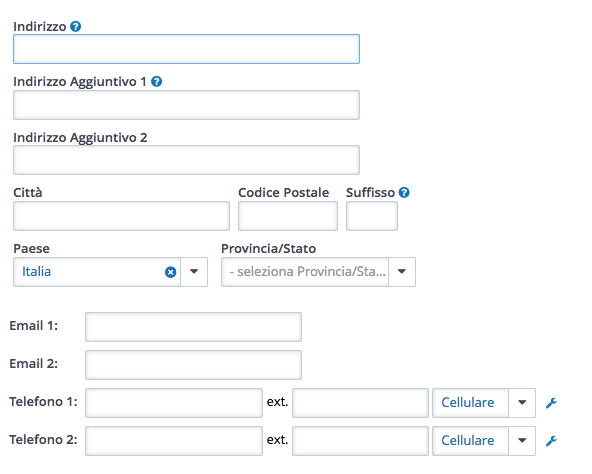Click into Indirizzo Aggiuntivo 2 field
Screen dimensions: 592x474
187,160
